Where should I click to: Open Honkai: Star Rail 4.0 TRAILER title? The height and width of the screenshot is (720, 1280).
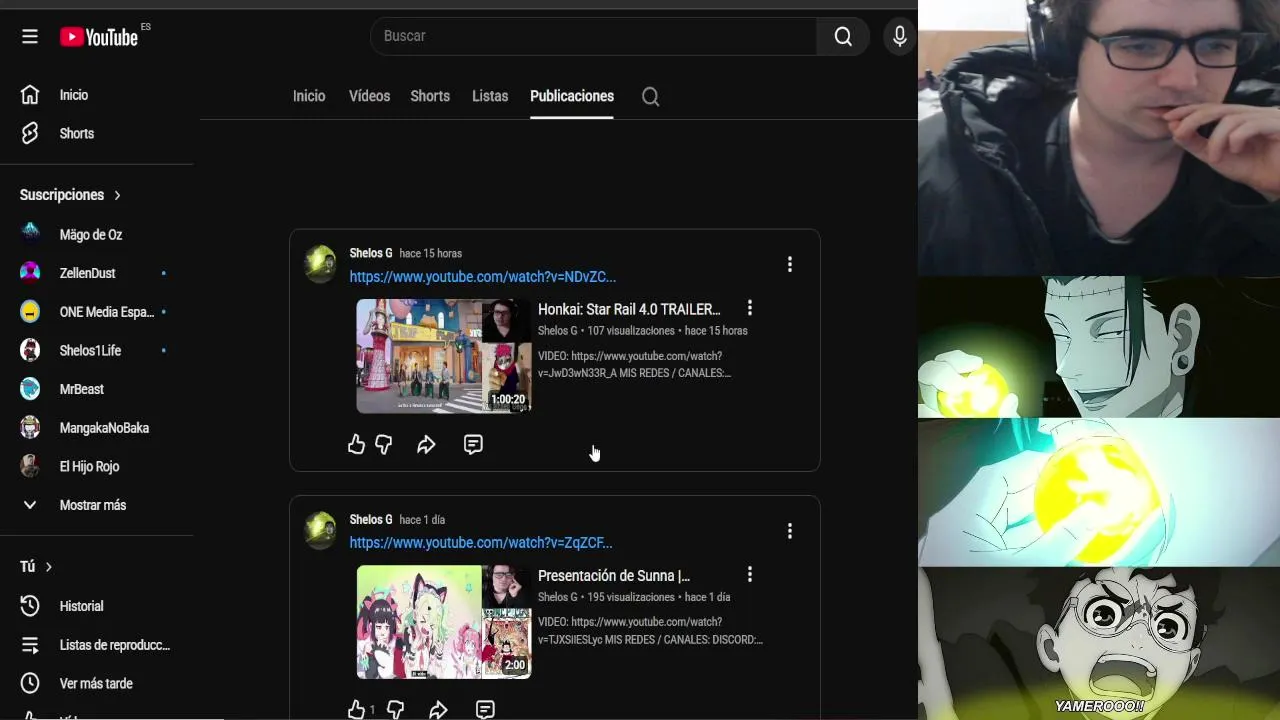(629, 310)
